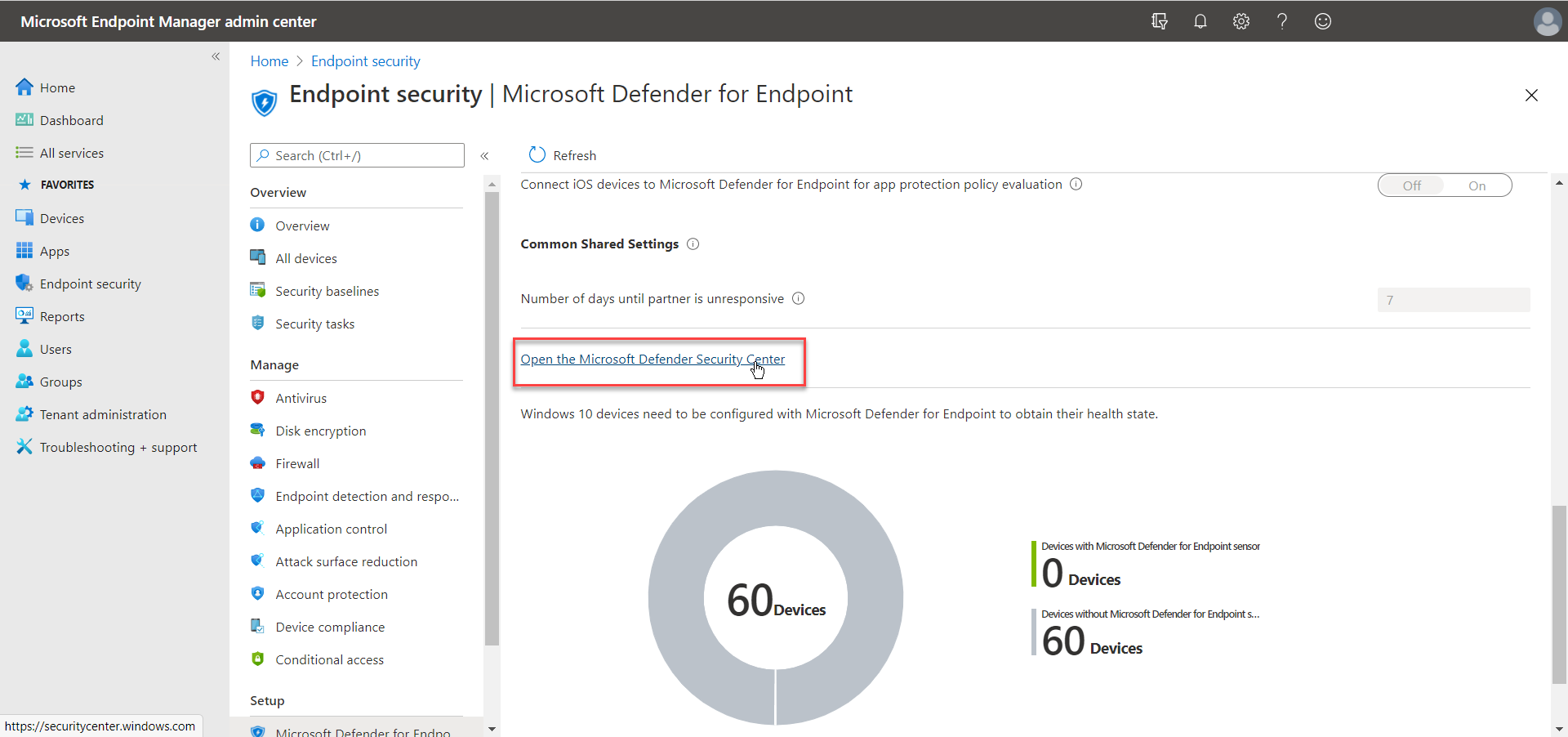Click the Troubleshooting + support wrench icon
This screenshot has height=737, width=1568.
24,447
